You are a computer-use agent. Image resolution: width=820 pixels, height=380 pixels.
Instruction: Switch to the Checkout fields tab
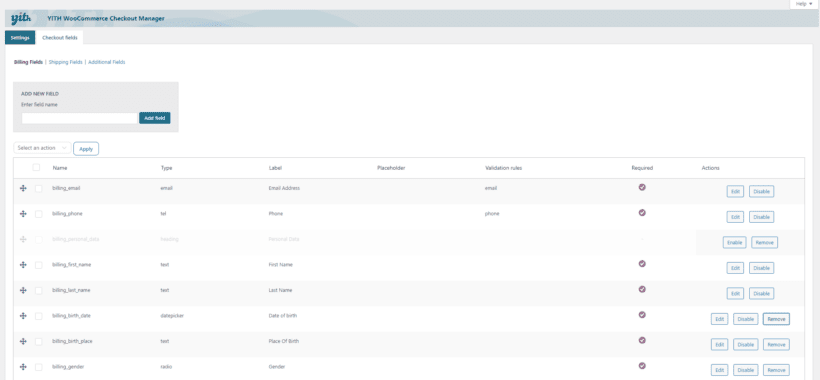point(59,38)
